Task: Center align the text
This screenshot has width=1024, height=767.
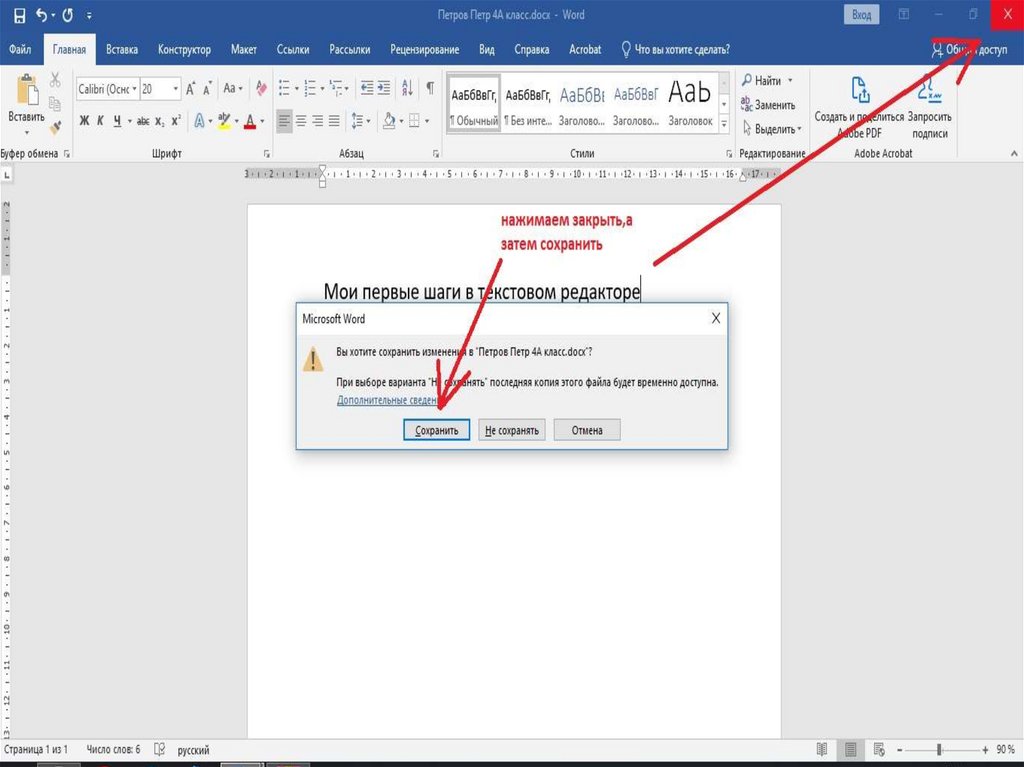Action: [x=301, y=121]
